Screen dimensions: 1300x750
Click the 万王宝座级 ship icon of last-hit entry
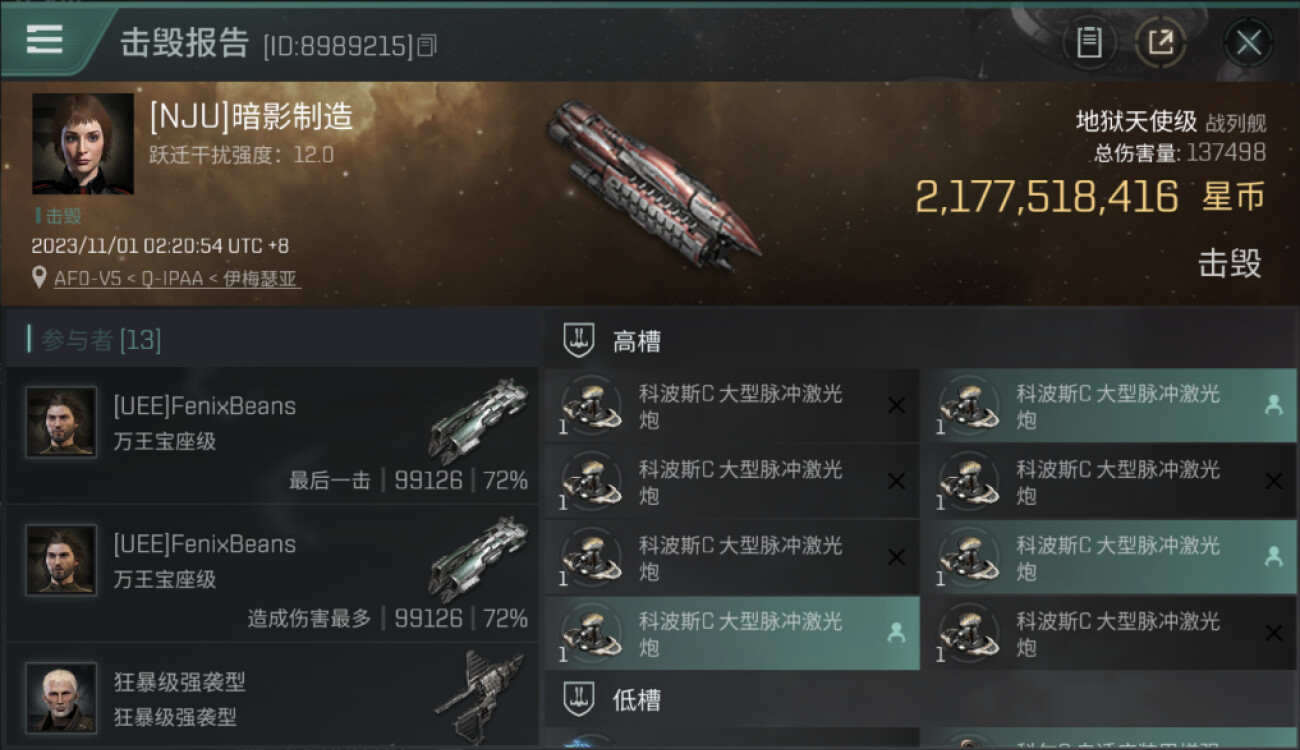[x=479, y=419]
